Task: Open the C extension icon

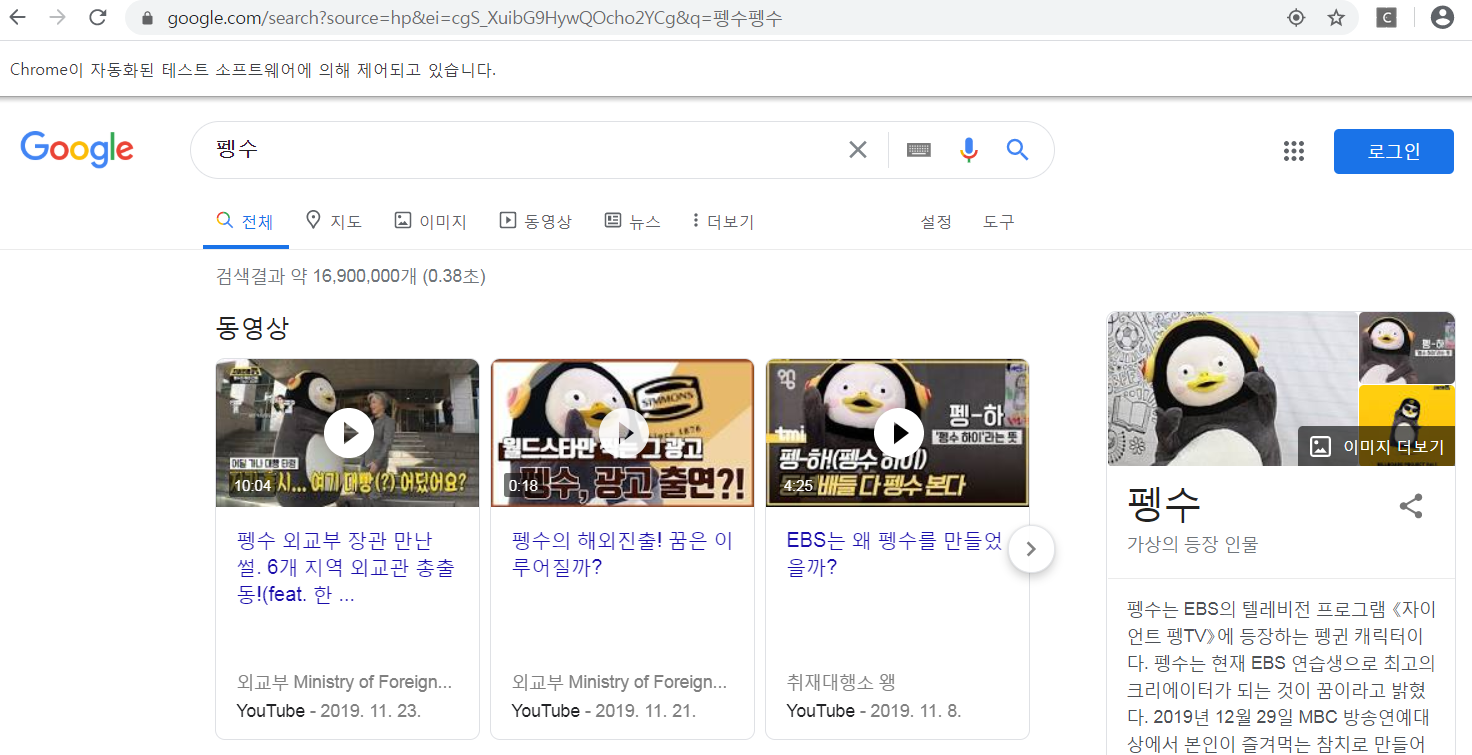Action: (1386, 17)
